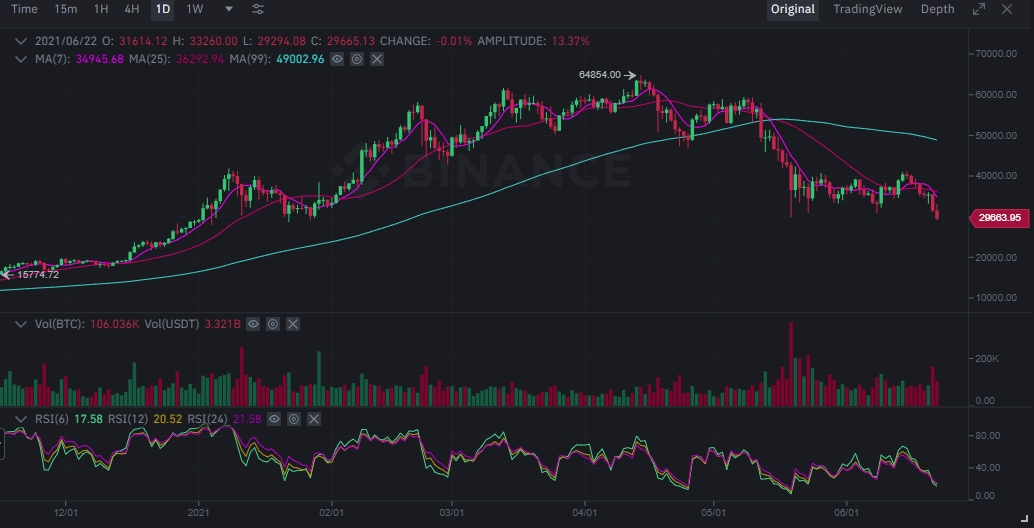Click the current price label 29663.95
The width and height of the screenshot is (1034, 528).
998,217
